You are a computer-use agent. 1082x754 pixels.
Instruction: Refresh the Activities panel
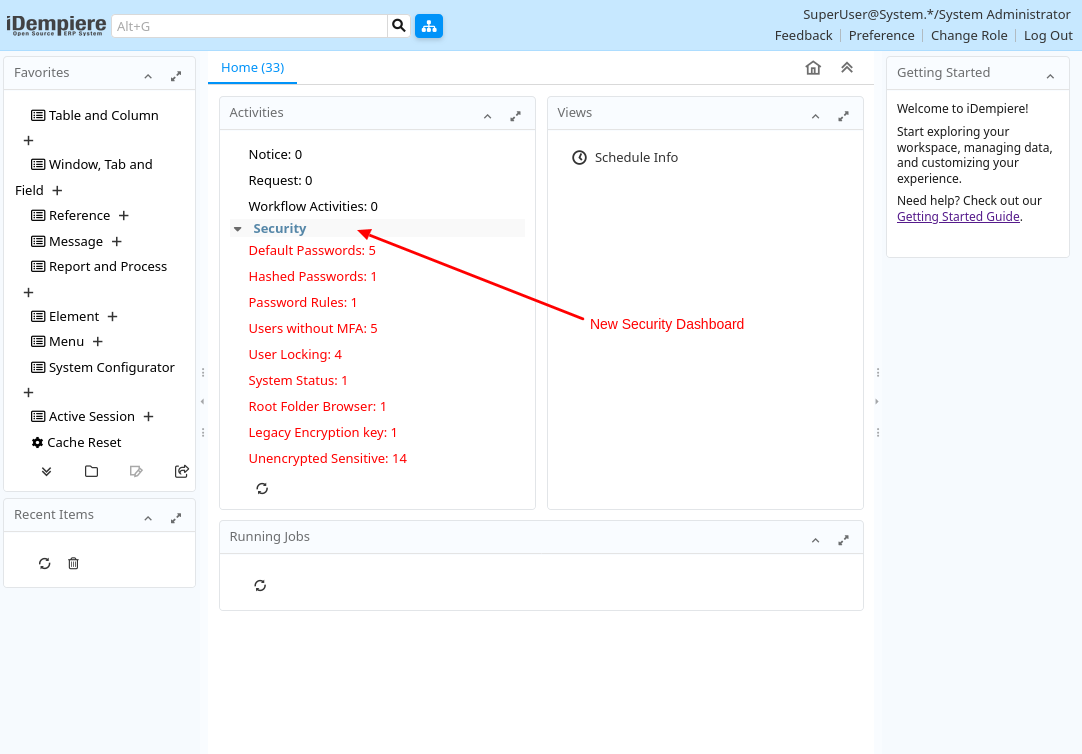pyautogui.click(x=262, y=488)
